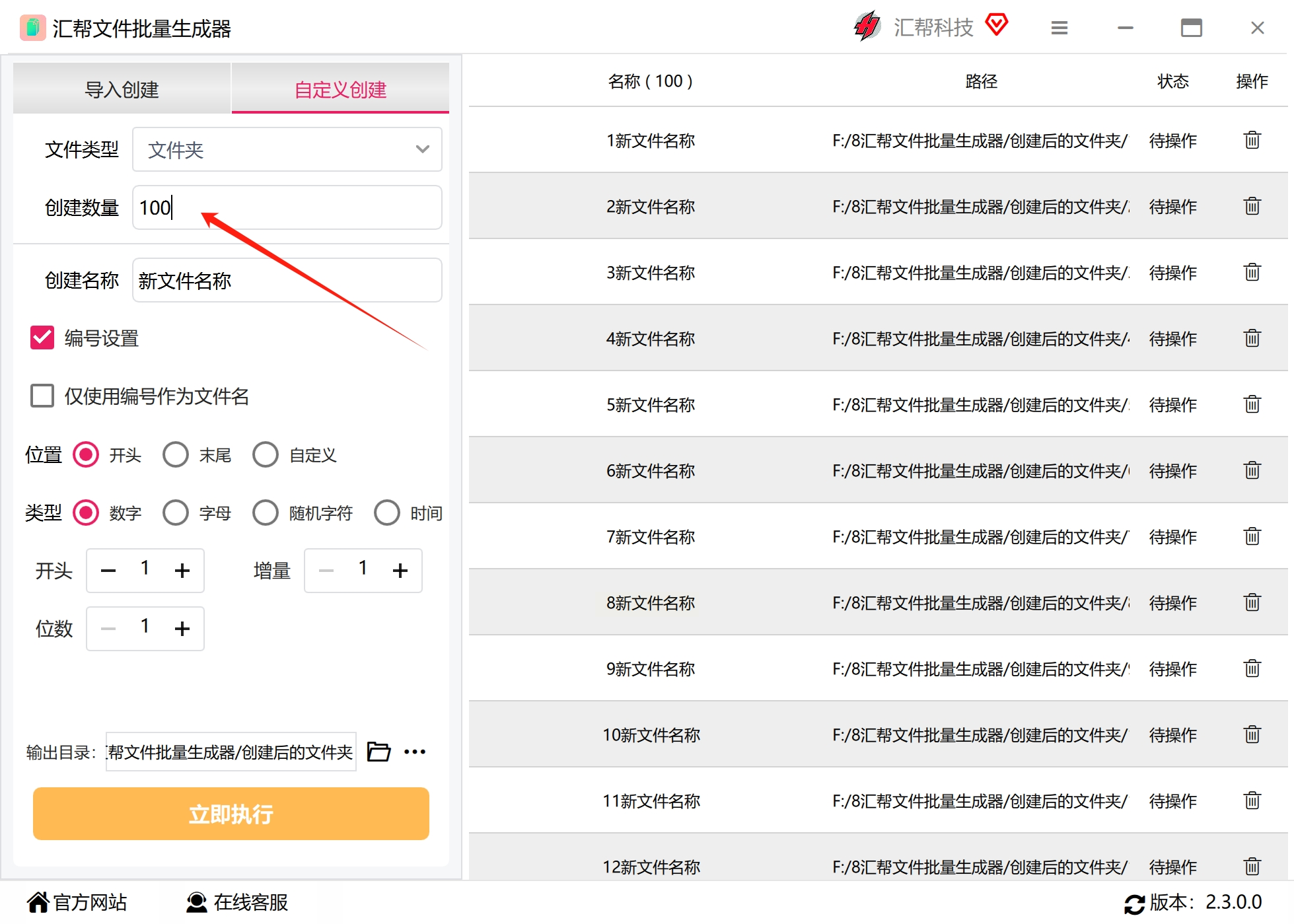Select 末尾 position radio button
This screenshot has height=924, width=1294.
point(176,454)
